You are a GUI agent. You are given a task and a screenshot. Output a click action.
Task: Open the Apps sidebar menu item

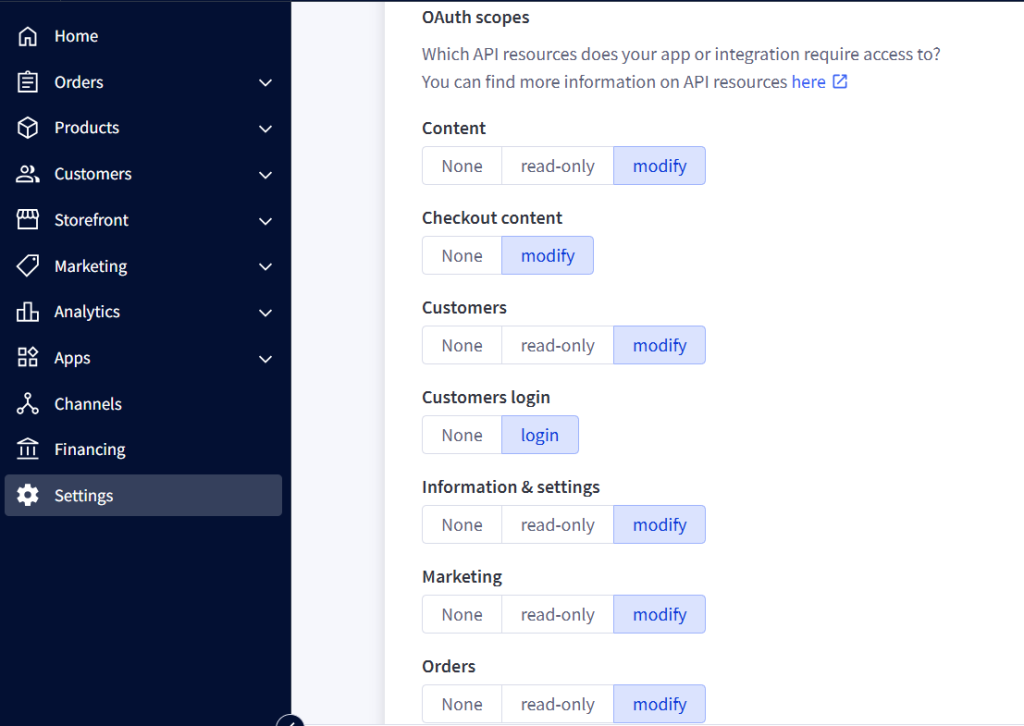click(x=72, y=358)
